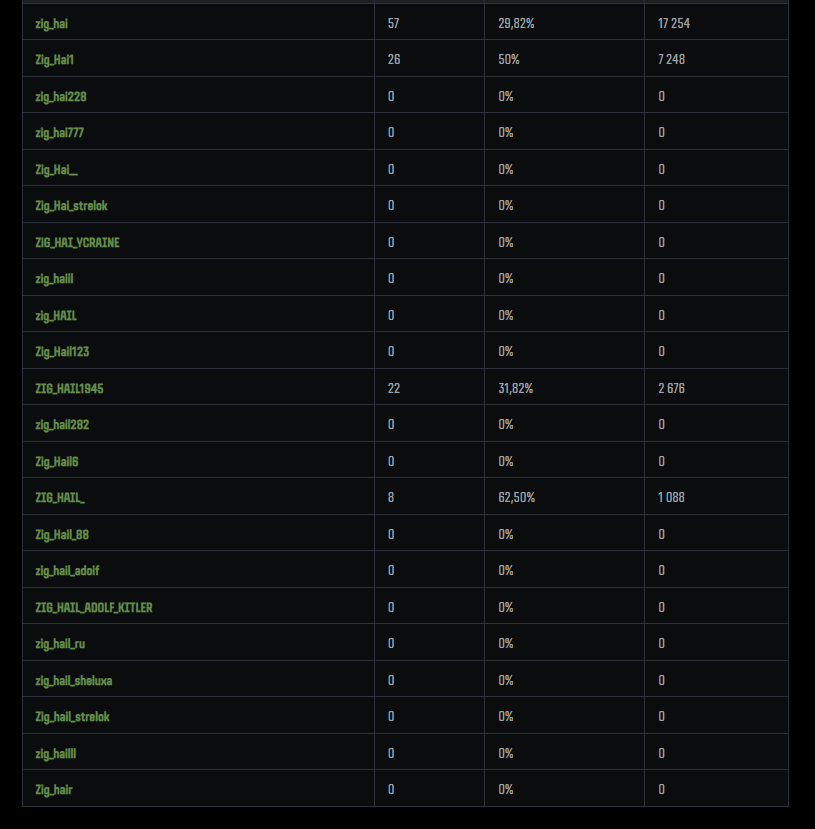
Task: Select the 31,82% percentage value
Action: 516,388
